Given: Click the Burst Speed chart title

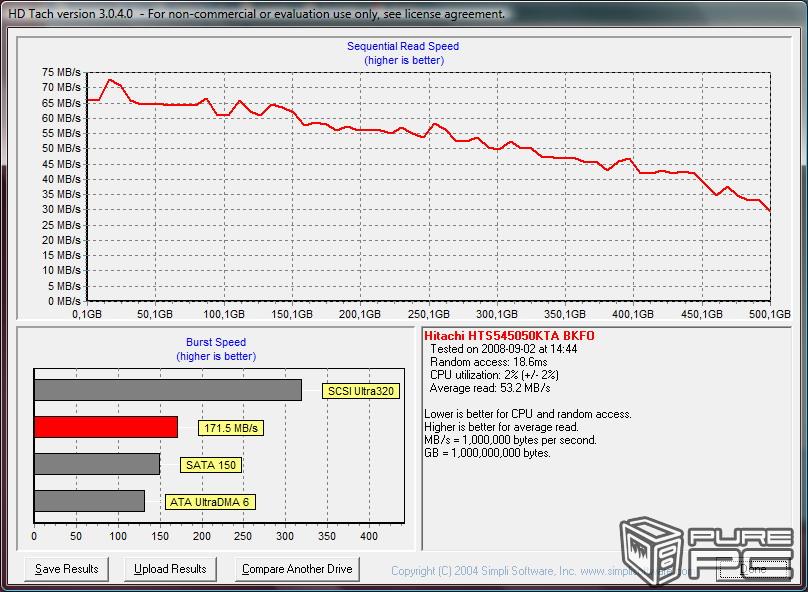Looking at the screenshot, I should 216,342.
